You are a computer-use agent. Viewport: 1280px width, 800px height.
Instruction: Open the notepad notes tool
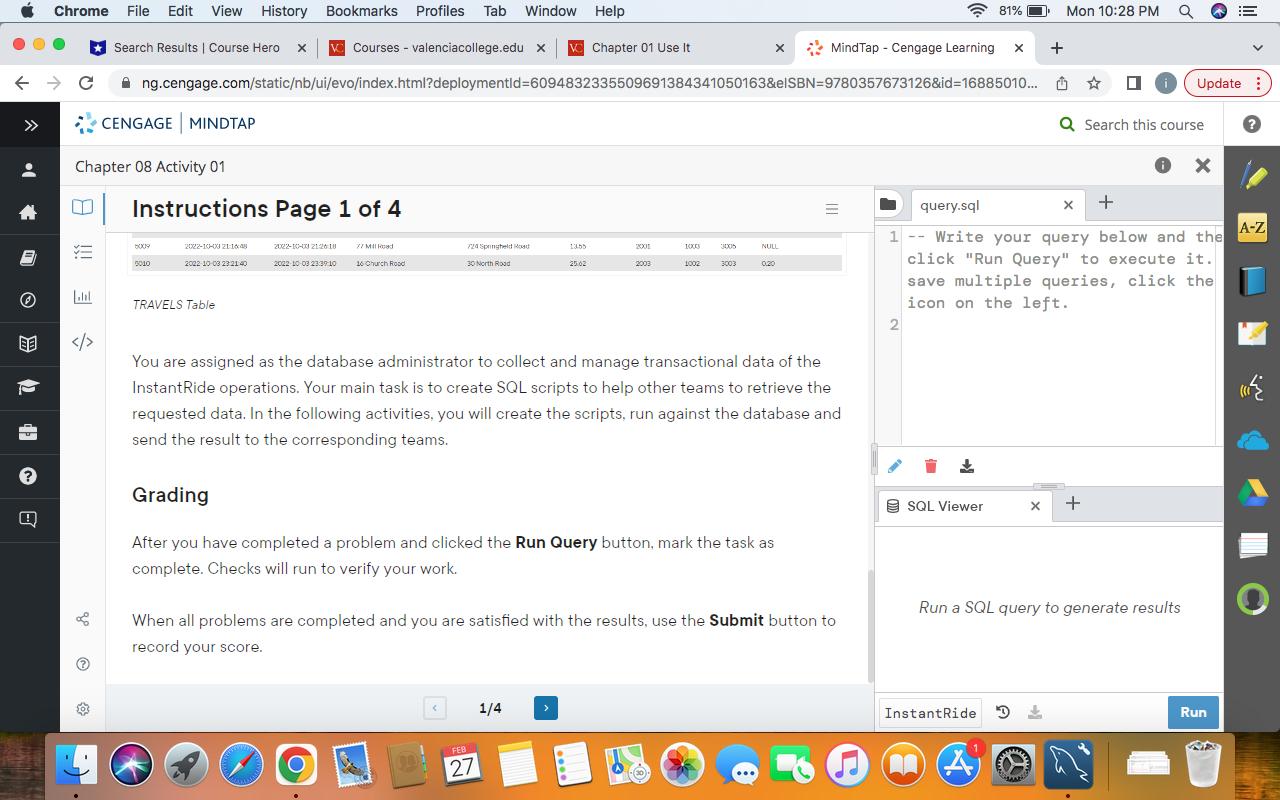click(1253, 334)
